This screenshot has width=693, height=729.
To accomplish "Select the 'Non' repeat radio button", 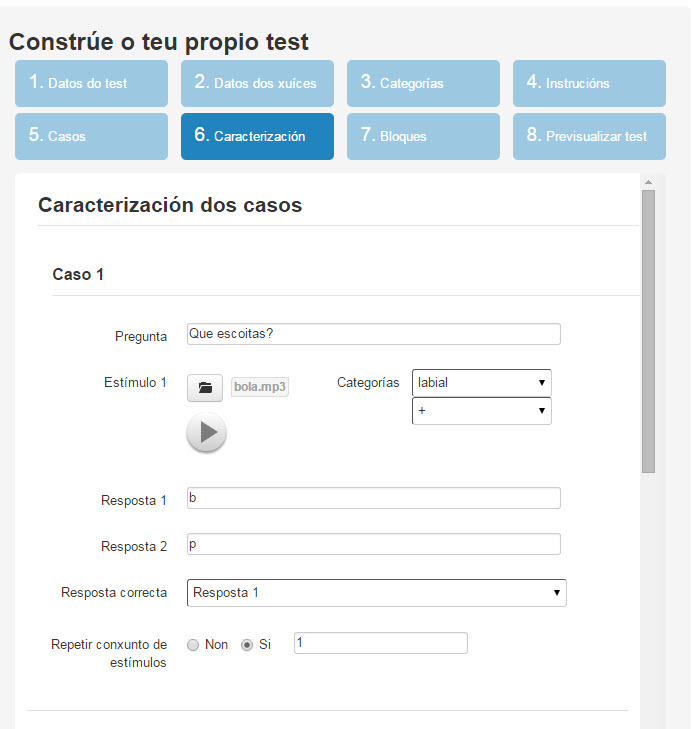I will 193,645.
